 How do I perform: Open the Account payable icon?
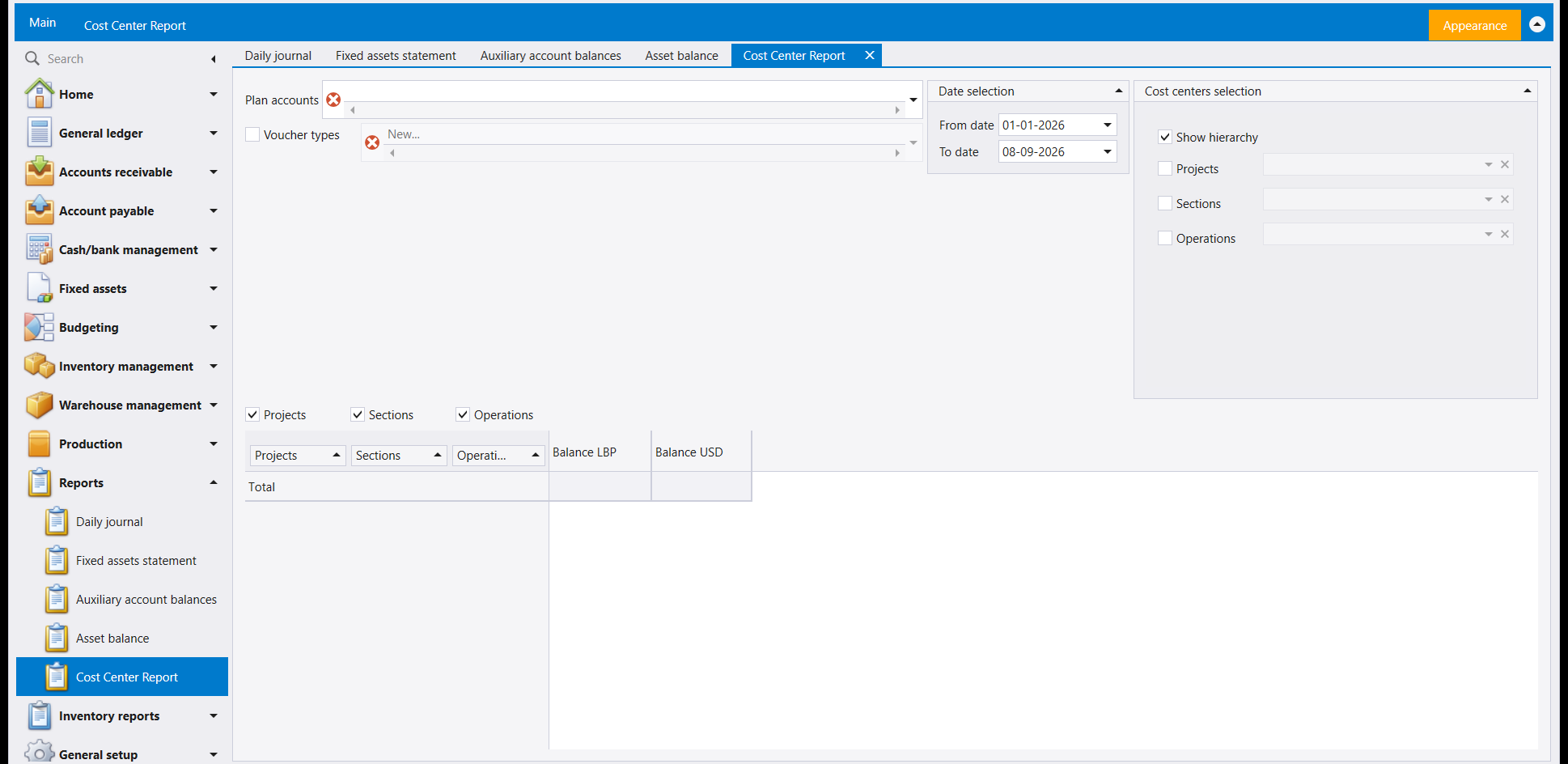pyautogui.click(x=39, y=210)
